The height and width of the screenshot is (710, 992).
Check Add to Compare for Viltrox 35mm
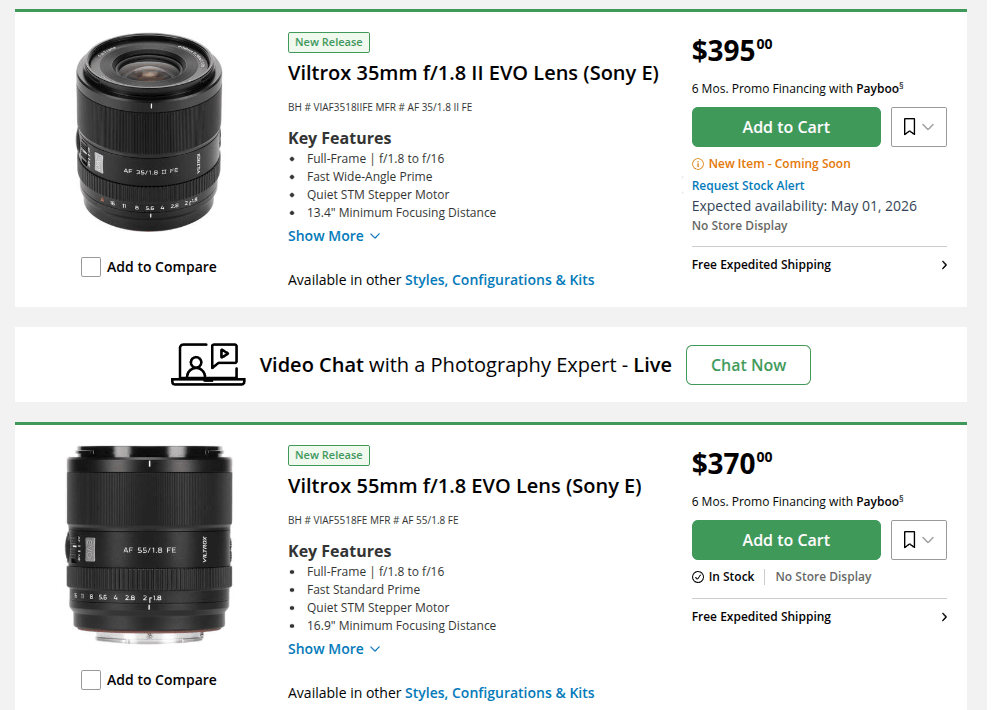91,267
